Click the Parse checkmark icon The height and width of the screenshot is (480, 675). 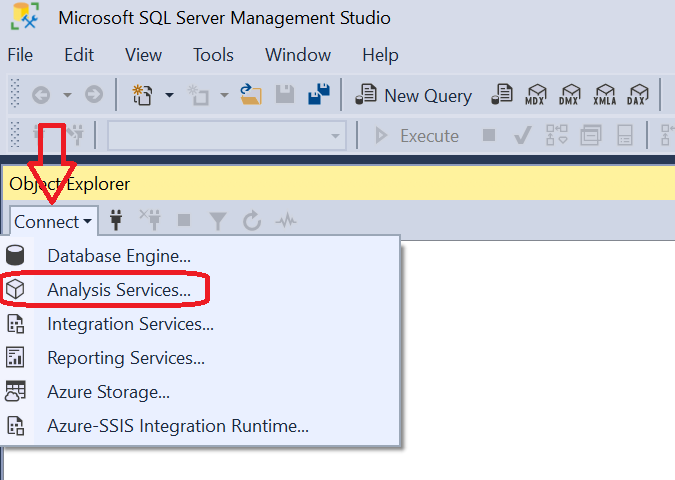(x=523, y=135)
